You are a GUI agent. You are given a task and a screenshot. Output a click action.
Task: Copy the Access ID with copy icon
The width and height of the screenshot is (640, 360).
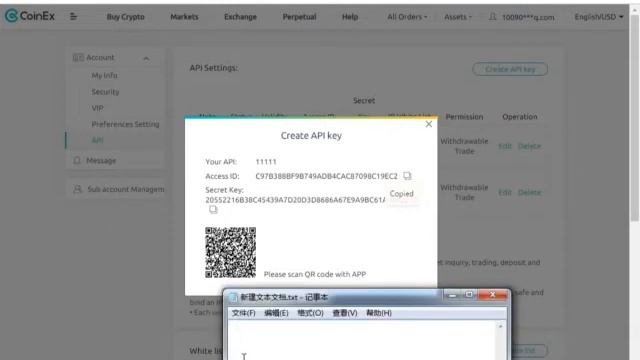pos(407,176)
